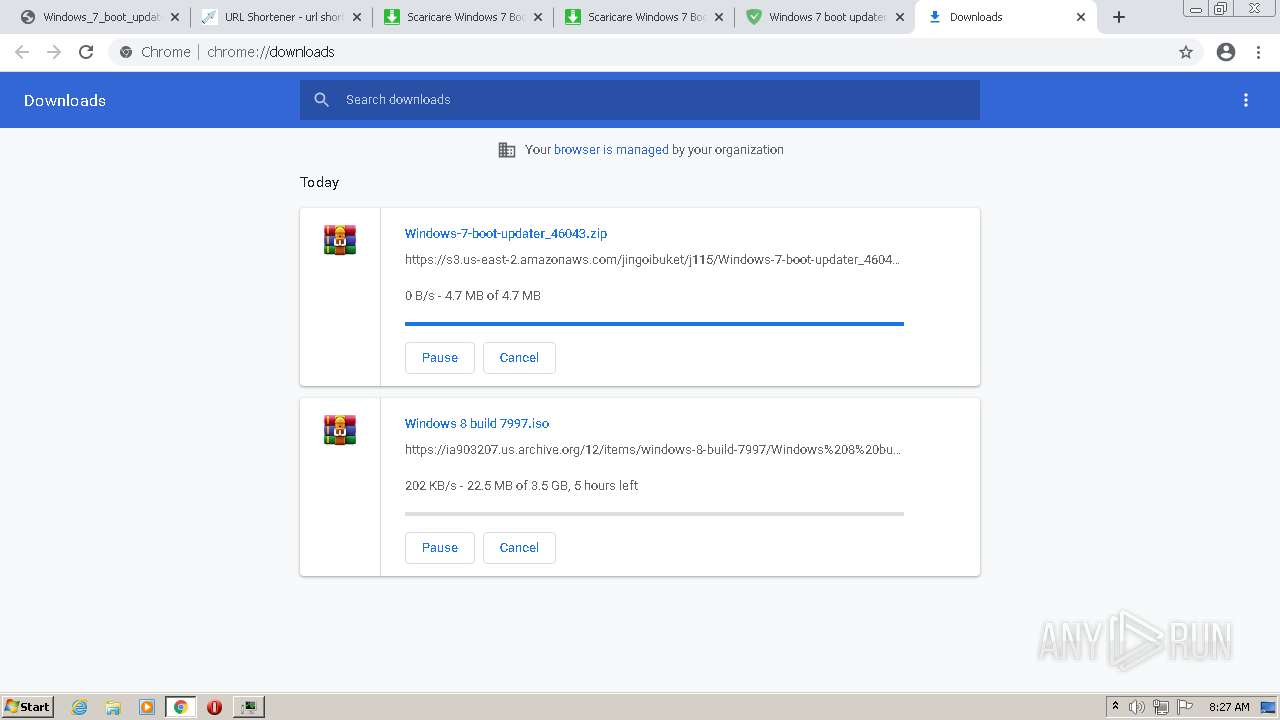Click the magnifier icon in the search bar
Image resolution: width=1280 pixels, height=720 pixels.
coord(321,100)
